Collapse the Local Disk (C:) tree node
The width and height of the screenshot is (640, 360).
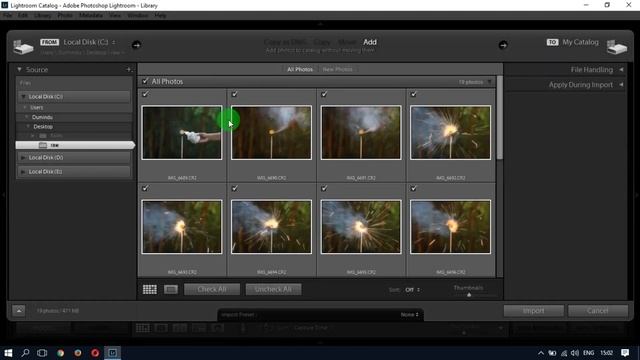click(23, 97)
